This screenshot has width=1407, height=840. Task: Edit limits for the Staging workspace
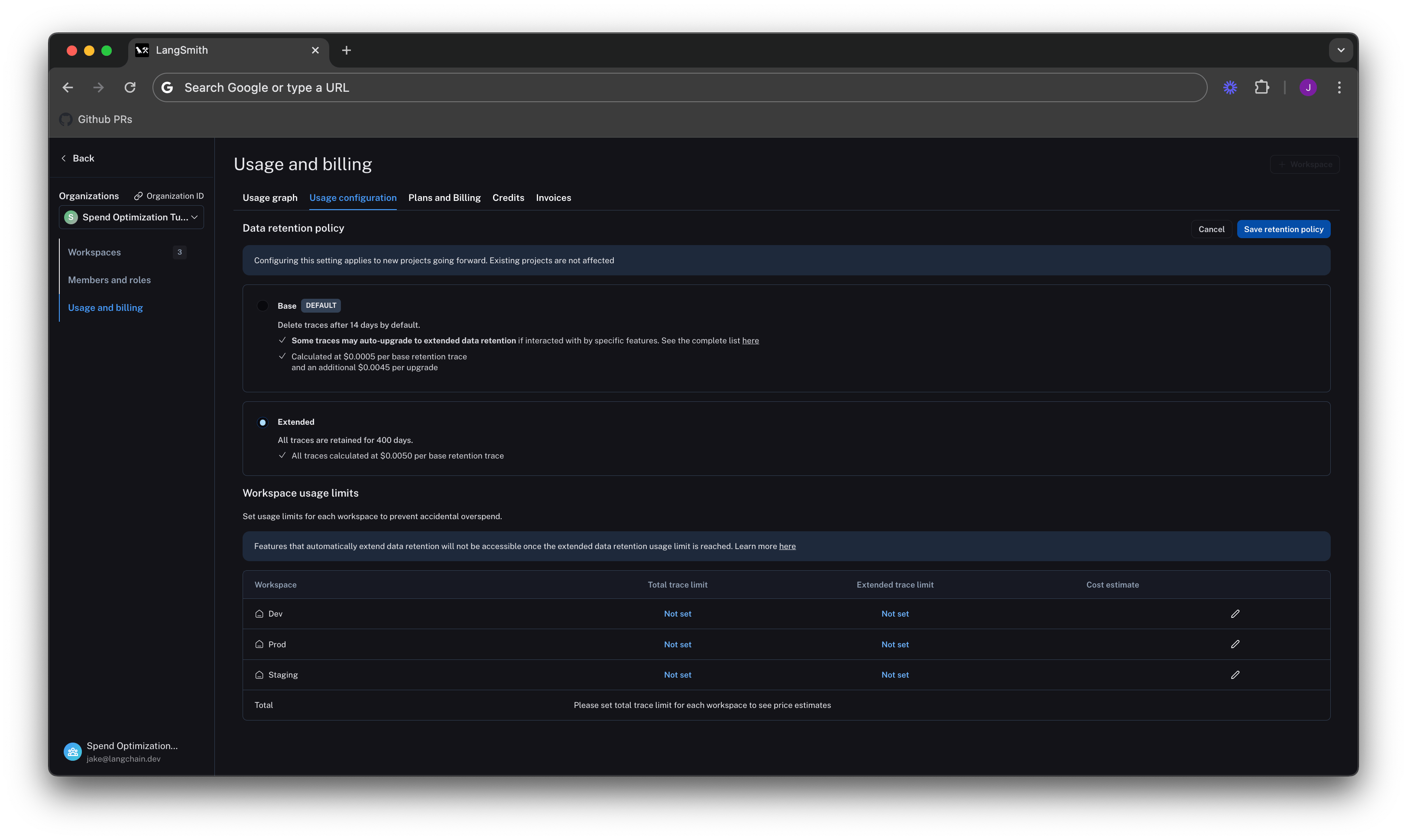point(1235,675)
